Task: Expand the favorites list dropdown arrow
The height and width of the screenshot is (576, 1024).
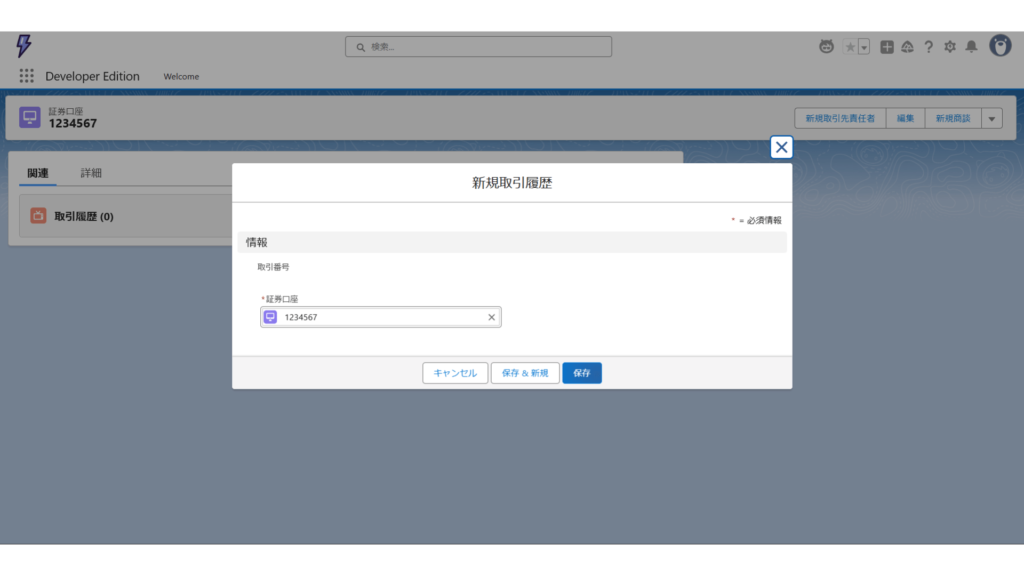Action: coord(864,47)
